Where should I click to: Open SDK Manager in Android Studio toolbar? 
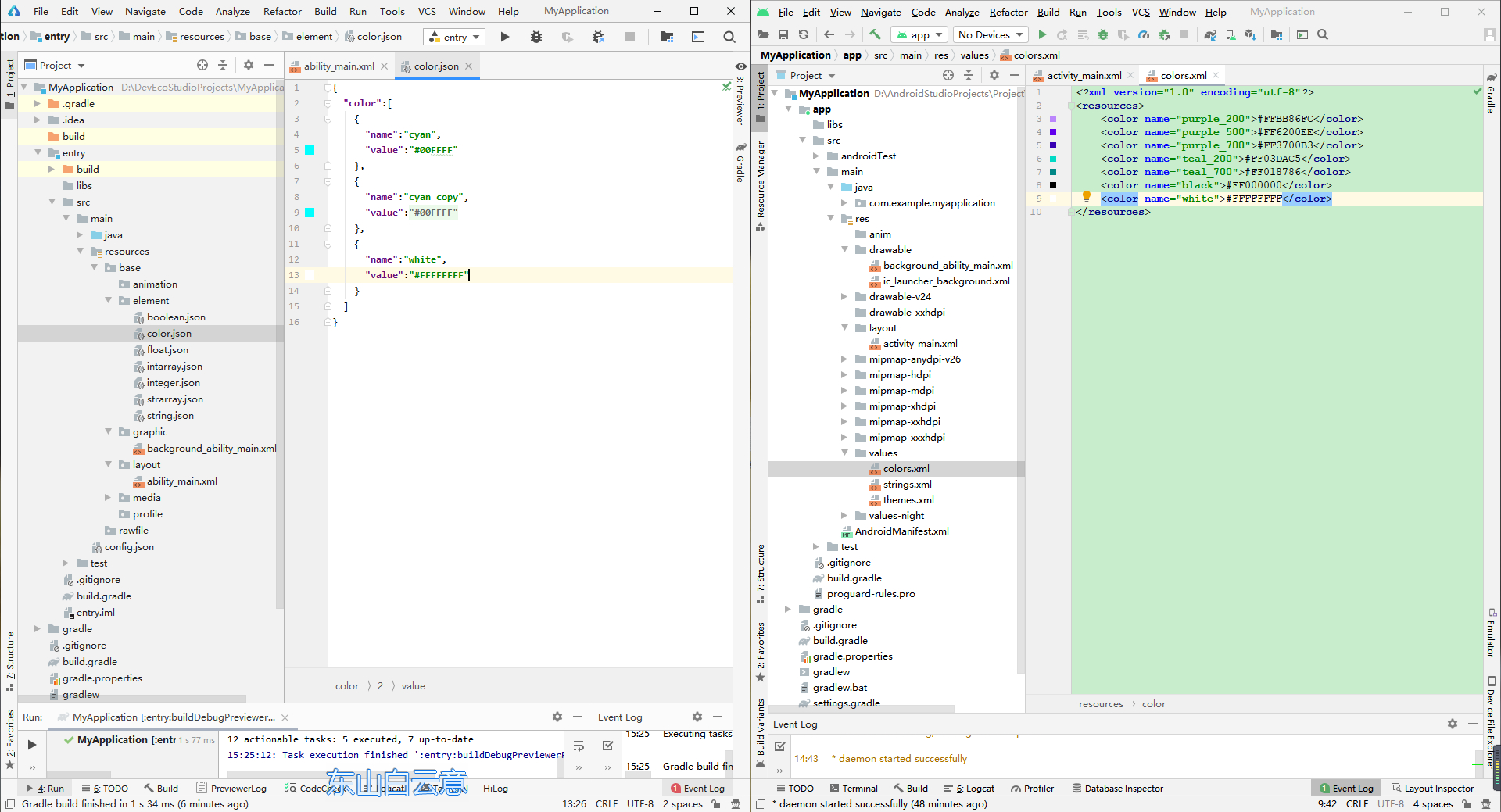pos(1251,34)
